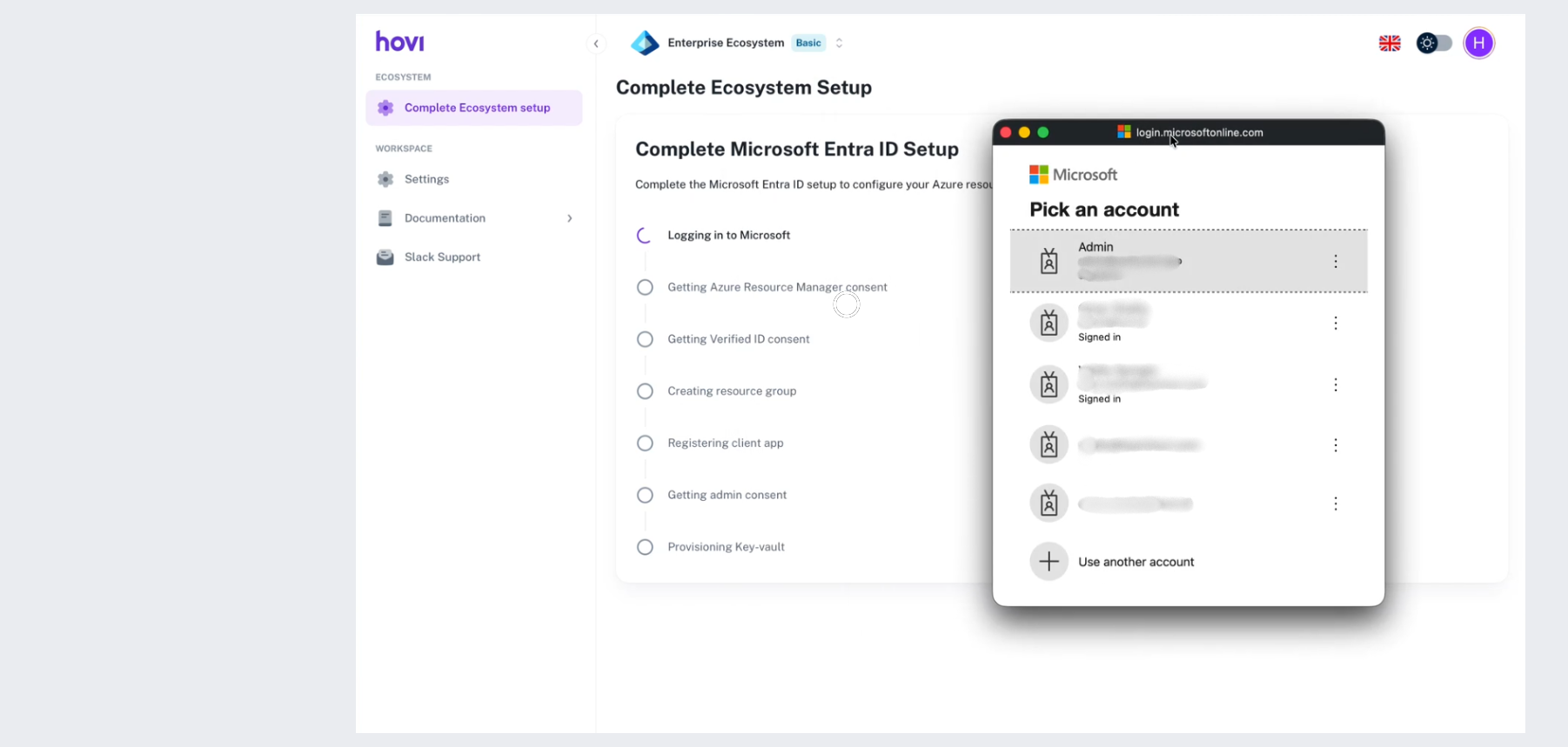Click the hovi logo
The image size is (1568, 747).
[399, 42]
